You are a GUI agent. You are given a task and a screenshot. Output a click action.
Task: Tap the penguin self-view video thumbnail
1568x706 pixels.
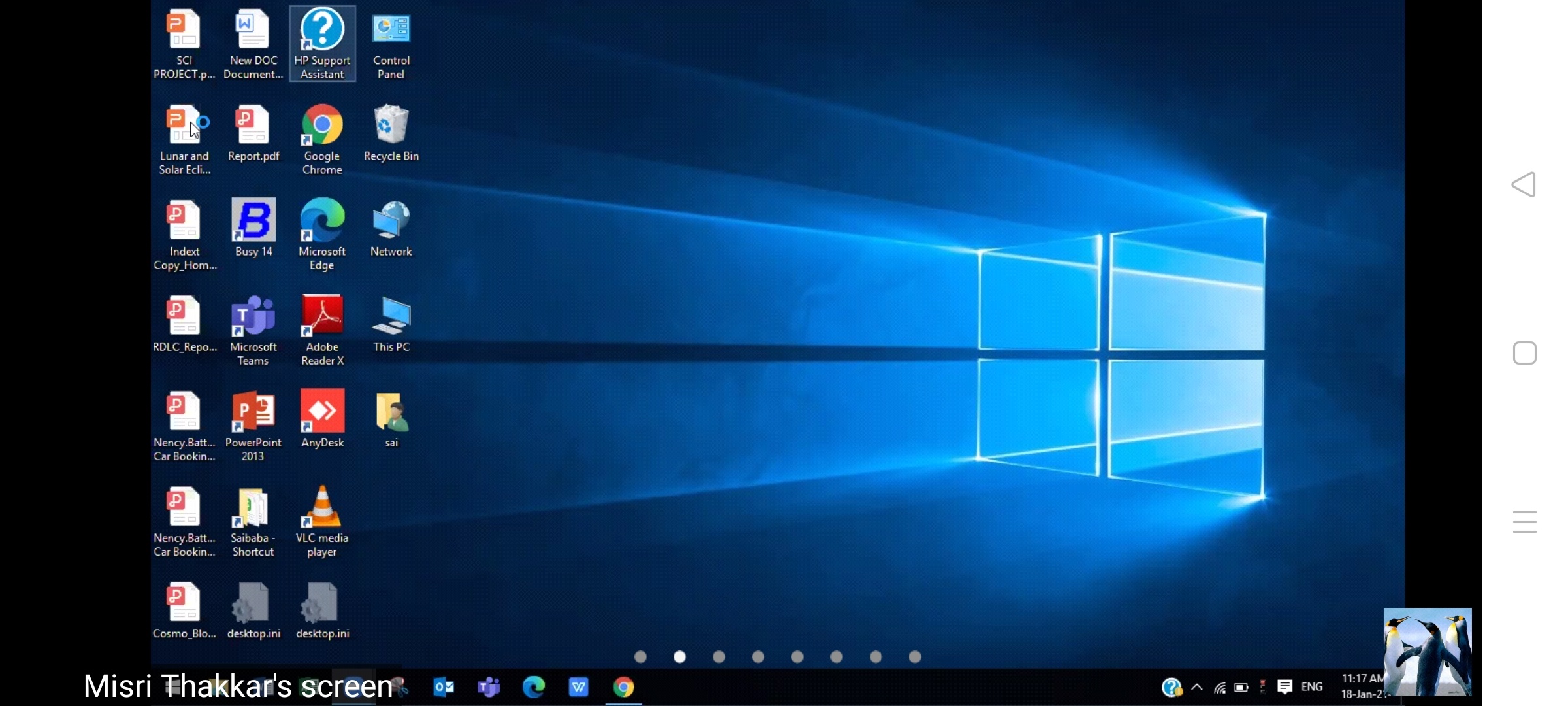1428,652
